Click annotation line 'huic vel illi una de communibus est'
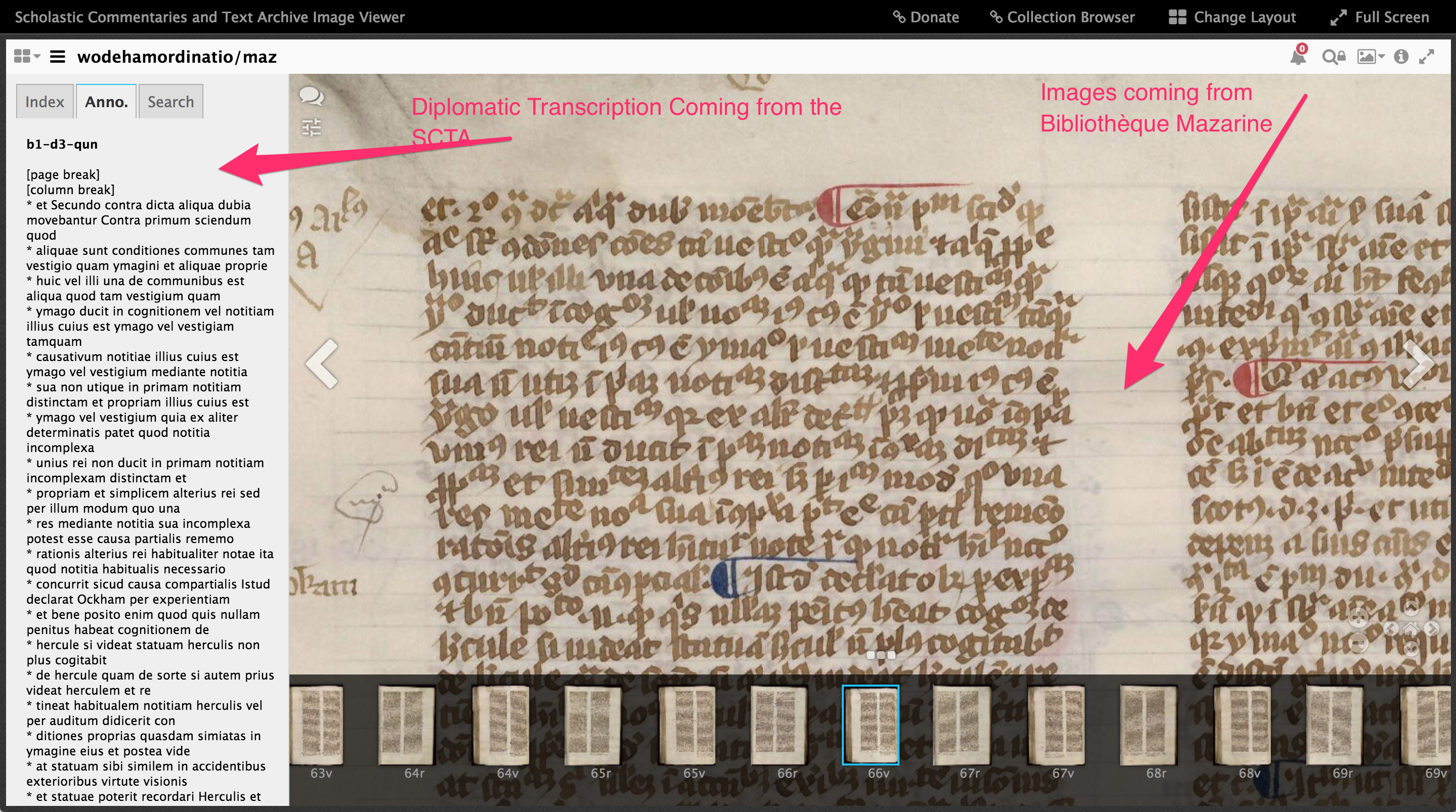 pyautogui.click(x=140, y=281)
